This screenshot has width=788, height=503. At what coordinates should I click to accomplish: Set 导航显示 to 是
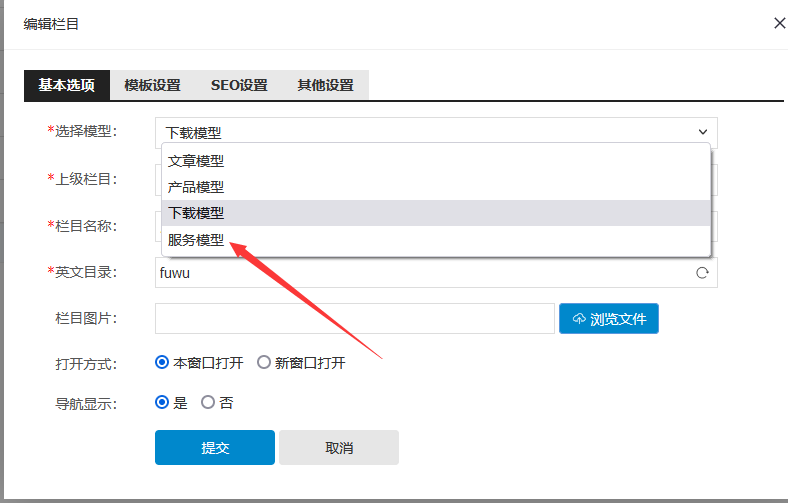(x=162, y=403)
